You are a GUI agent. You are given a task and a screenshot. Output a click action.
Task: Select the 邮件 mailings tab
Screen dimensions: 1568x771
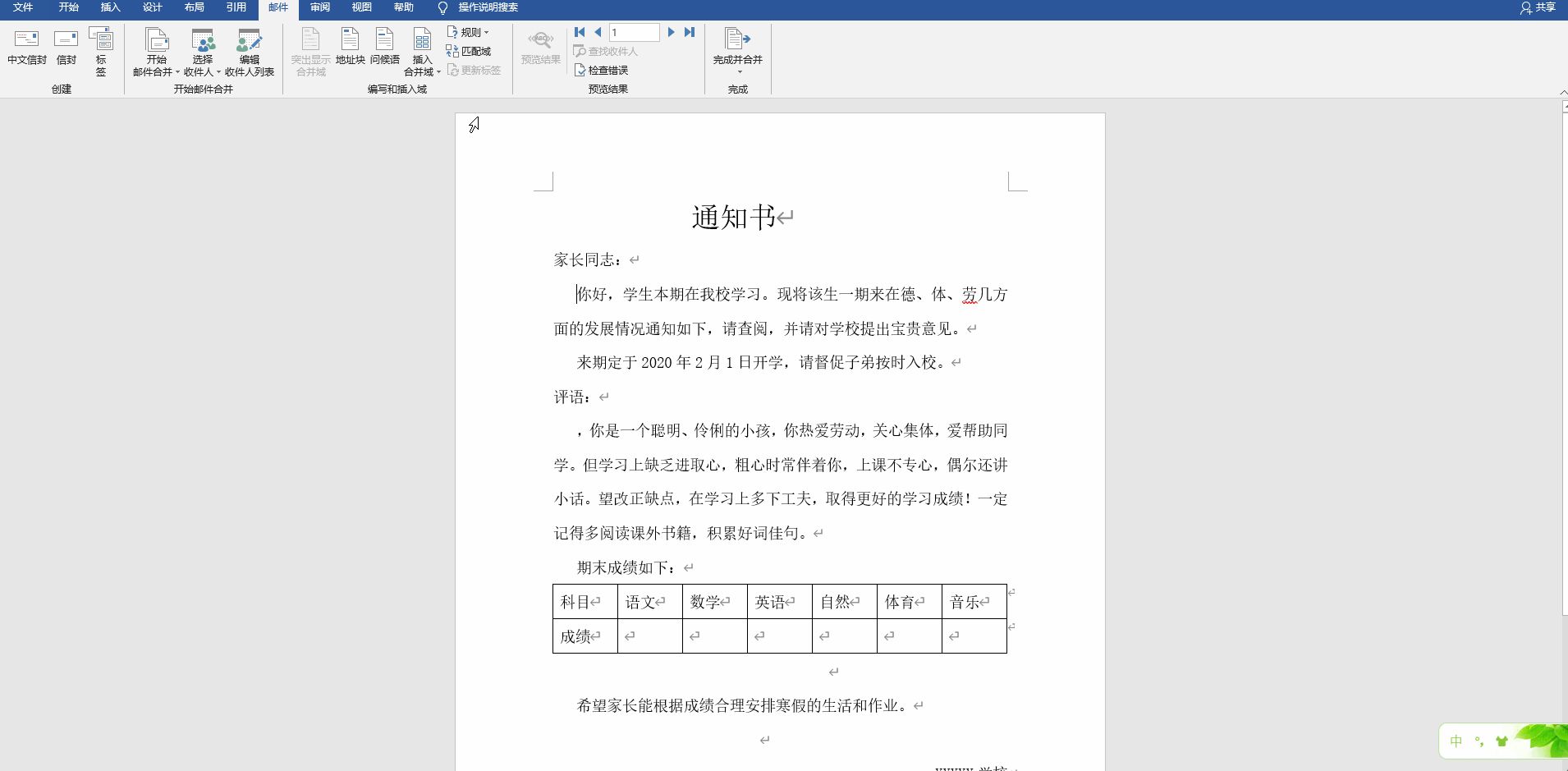pos(278,7)
